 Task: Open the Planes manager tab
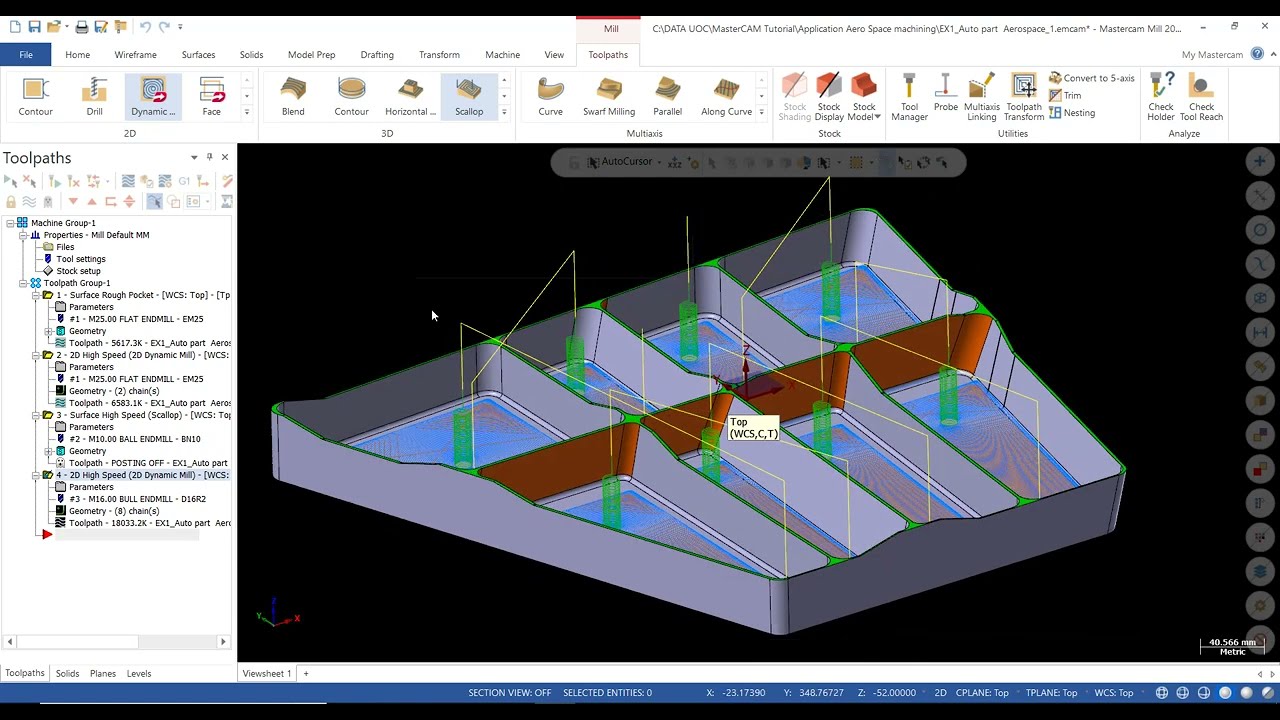click(x=103, y=674)
